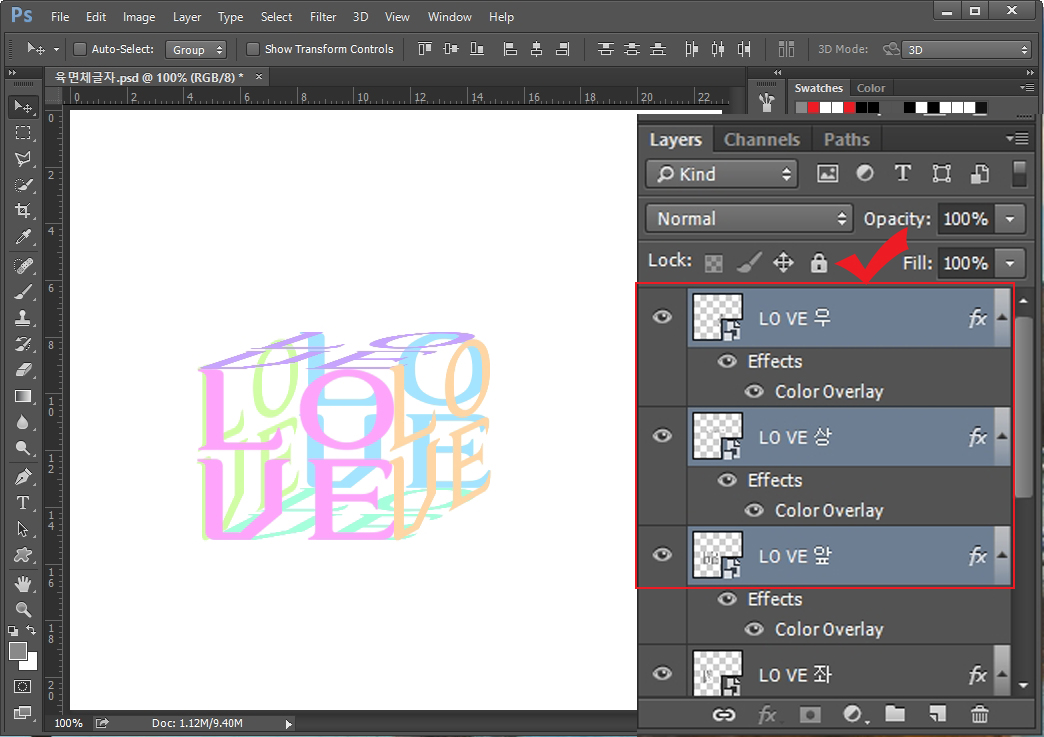The height and width of the screenshot is (737, 1044).
Task: Click the foreground color swatch
Action: [x=18, y=651]
